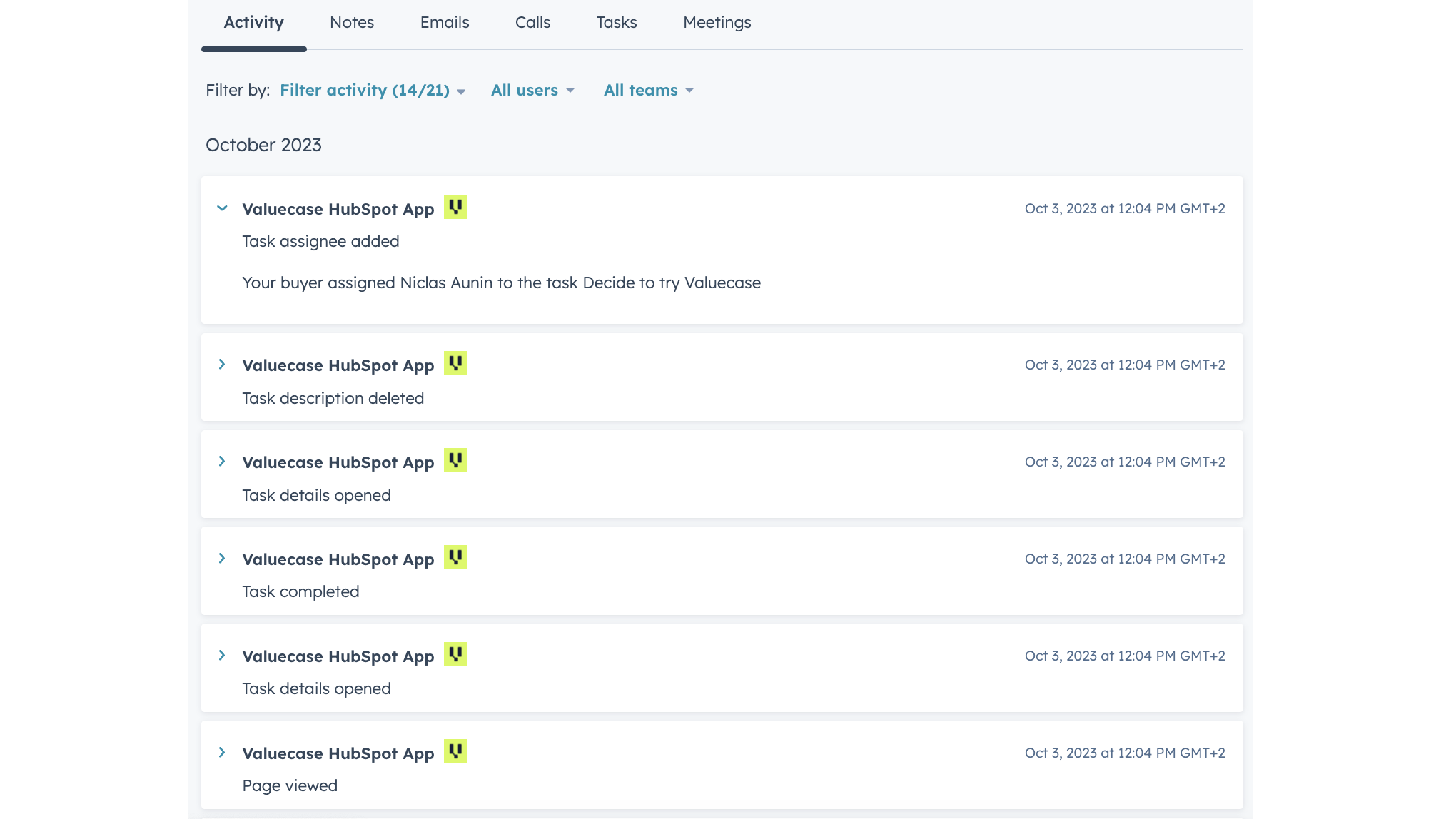
Task: Click Valuecase logo icon on Task description deleted entry
Action: 455,364
